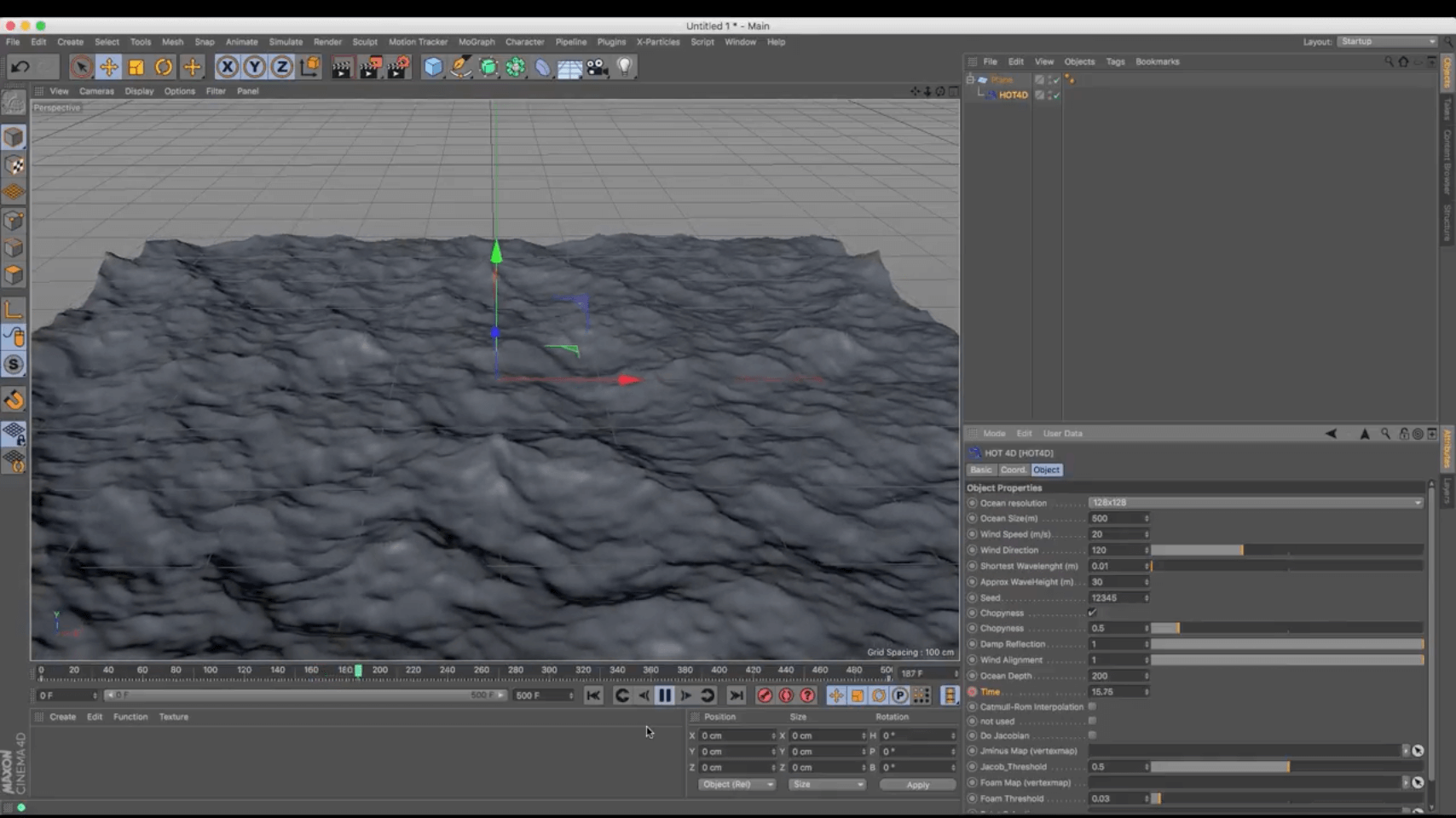Click the Camera object icon
The width and height of the screenshot is (1456, 818).
597,66
